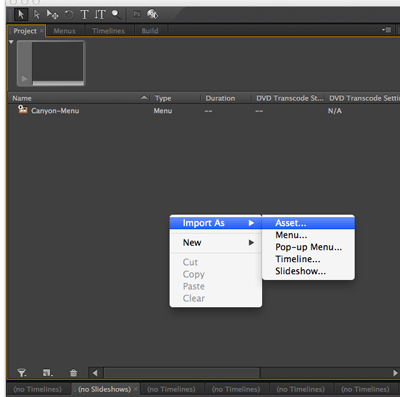Click the scroll right arrow
Viewport: 400px width, 397px height.
pyautogui.click(x=395, y=373)
